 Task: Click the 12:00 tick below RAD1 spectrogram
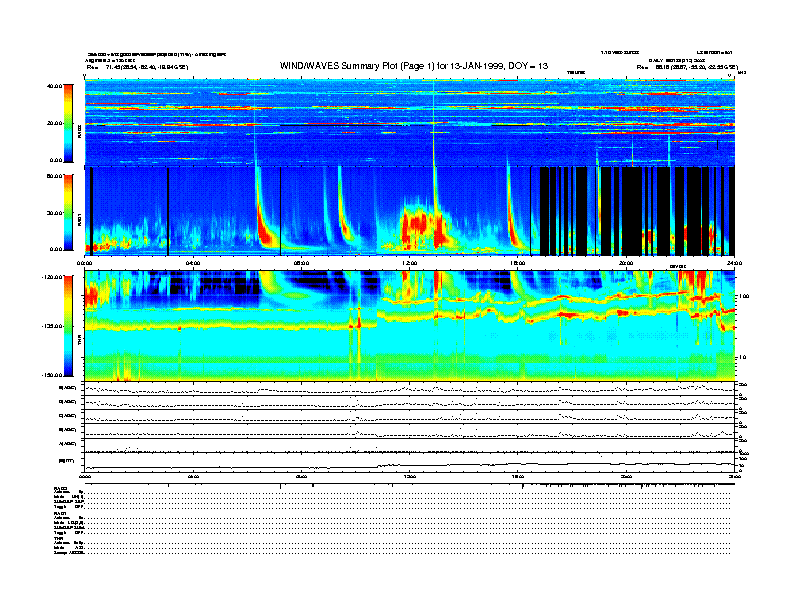point(409,263)
